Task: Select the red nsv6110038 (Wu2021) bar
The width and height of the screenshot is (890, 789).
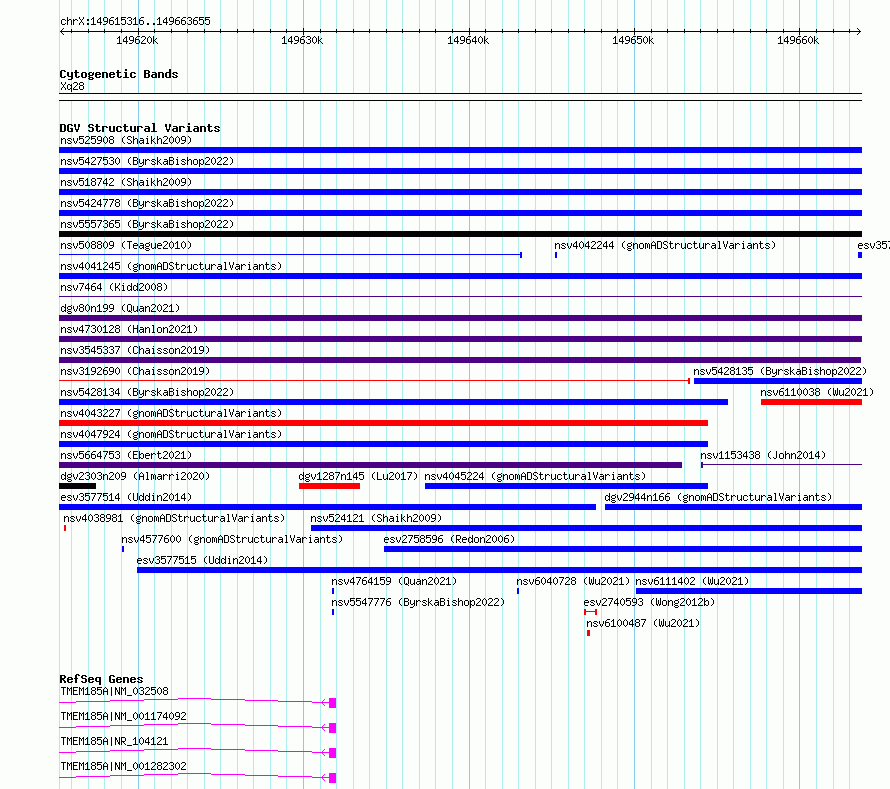Action: 811,402
